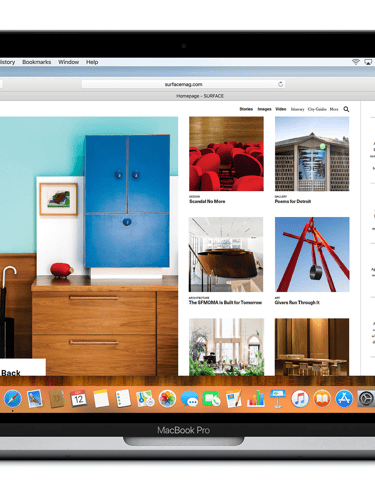Click the Wi-Fi status icon in the menu bar
375x503 pixels.
356,62
